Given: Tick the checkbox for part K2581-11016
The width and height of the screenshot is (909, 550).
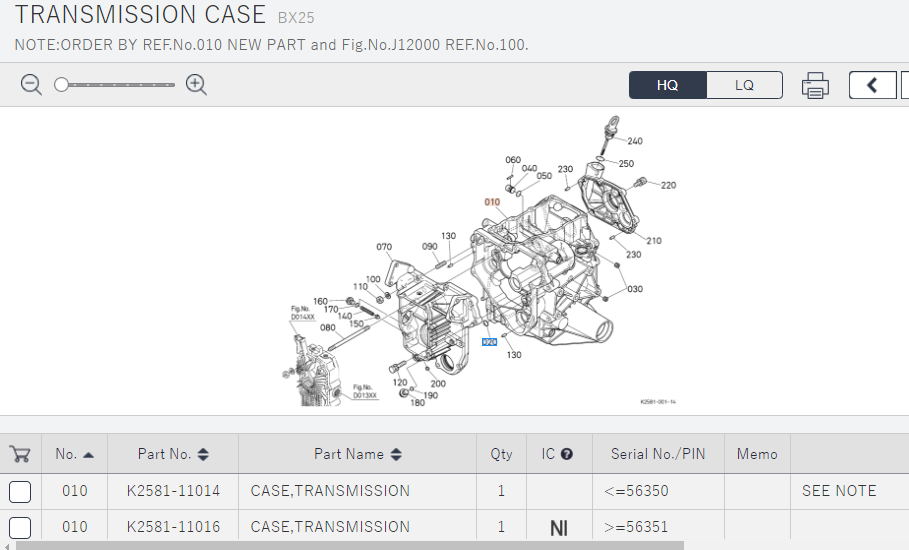Looking at the screenshot, I should tap(20, 527).
